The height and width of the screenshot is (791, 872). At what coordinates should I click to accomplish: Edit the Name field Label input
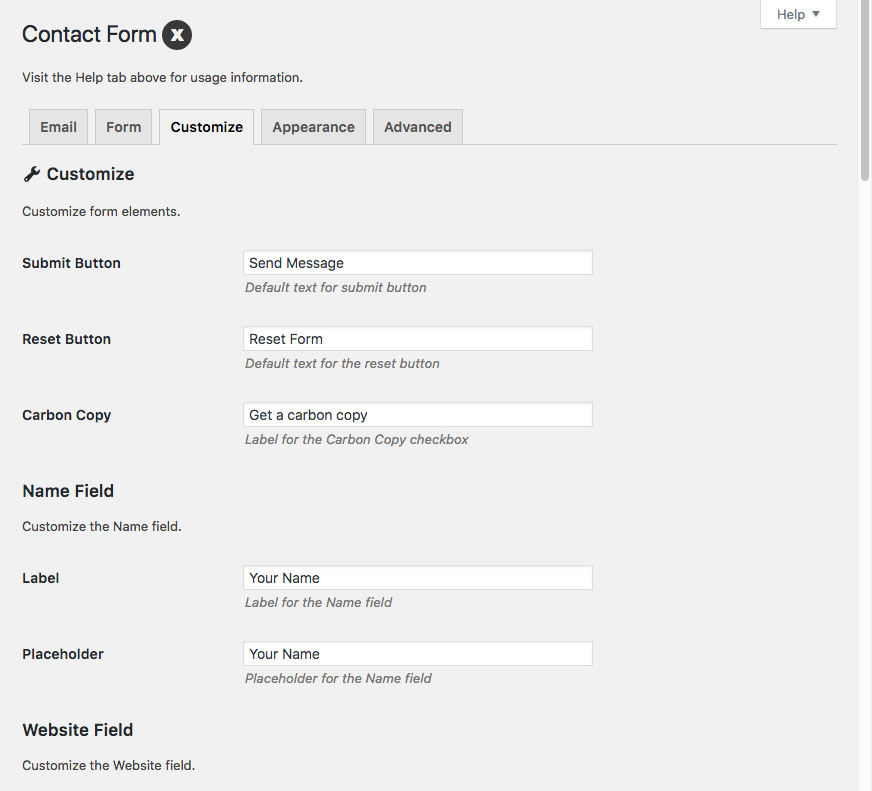pos(417,578)
